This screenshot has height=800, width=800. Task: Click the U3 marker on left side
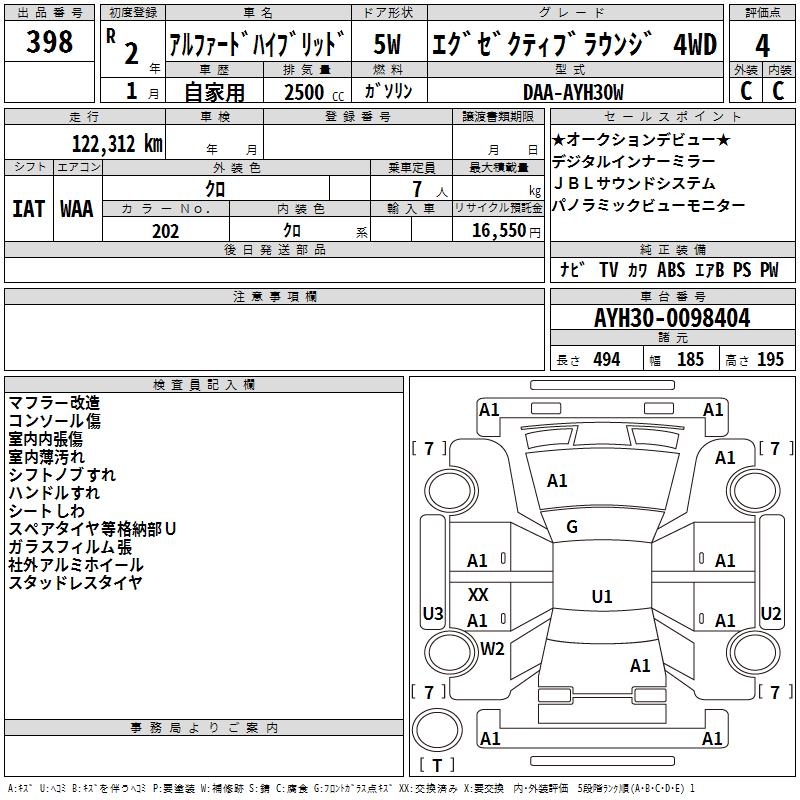433,613
